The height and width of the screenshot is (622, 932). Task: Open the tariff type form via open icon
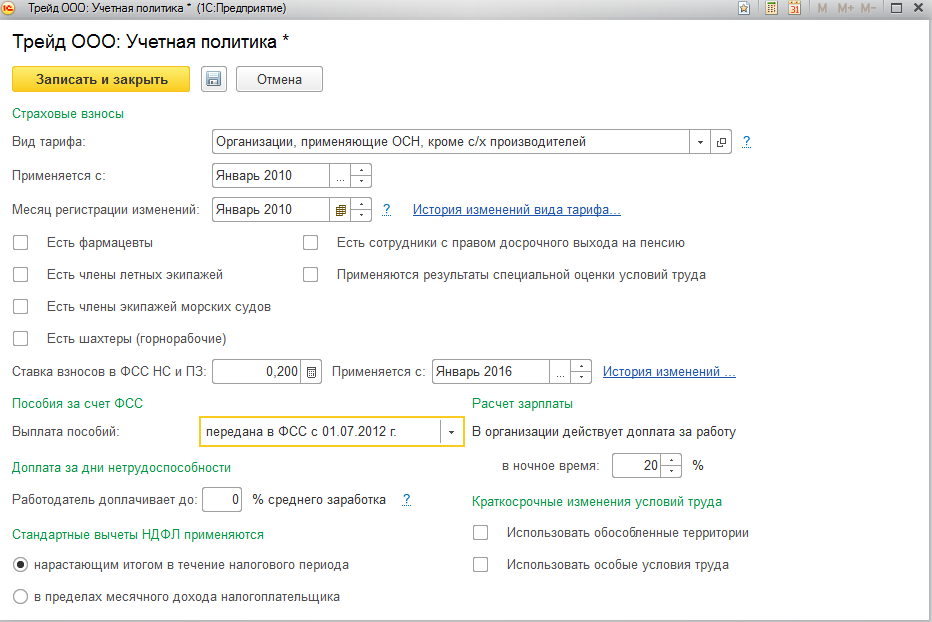(x=722, y=142)
